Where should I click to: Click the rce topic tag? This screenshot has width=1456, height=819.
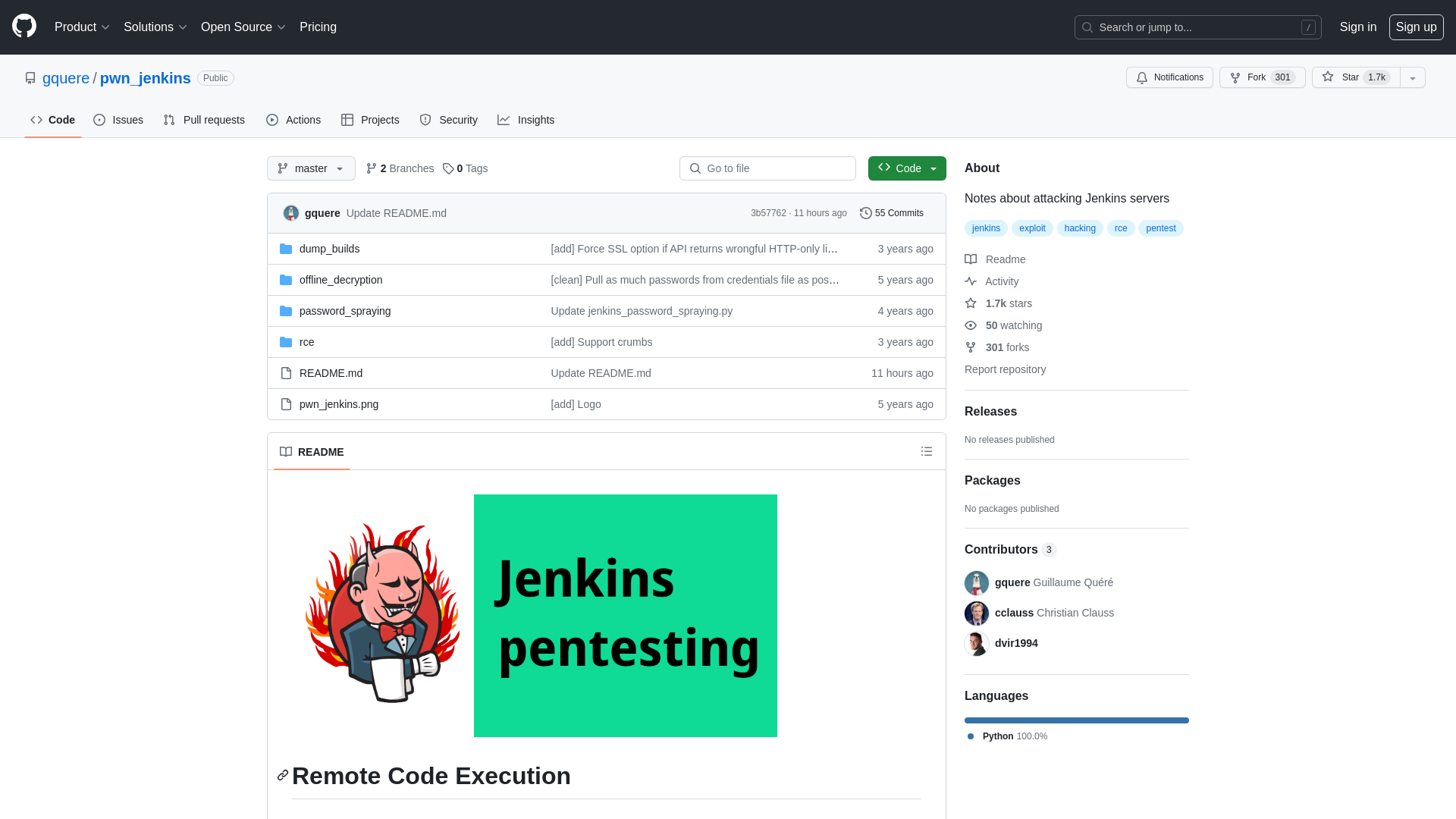point(1121,228)
